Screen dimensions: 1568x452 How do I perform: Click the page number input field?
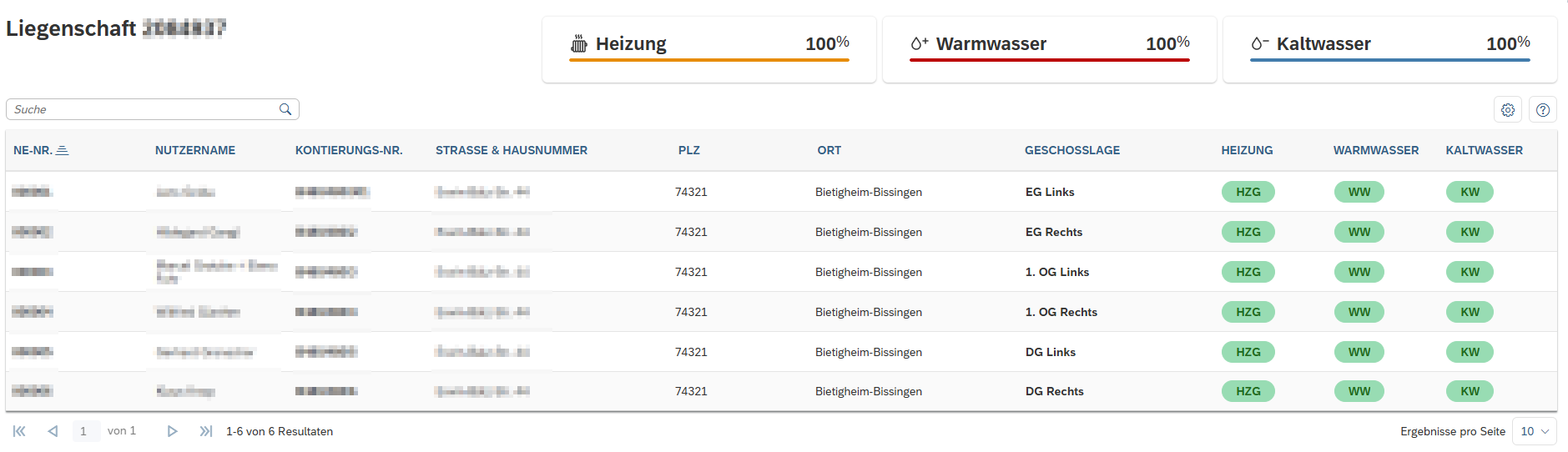[84, 431]
